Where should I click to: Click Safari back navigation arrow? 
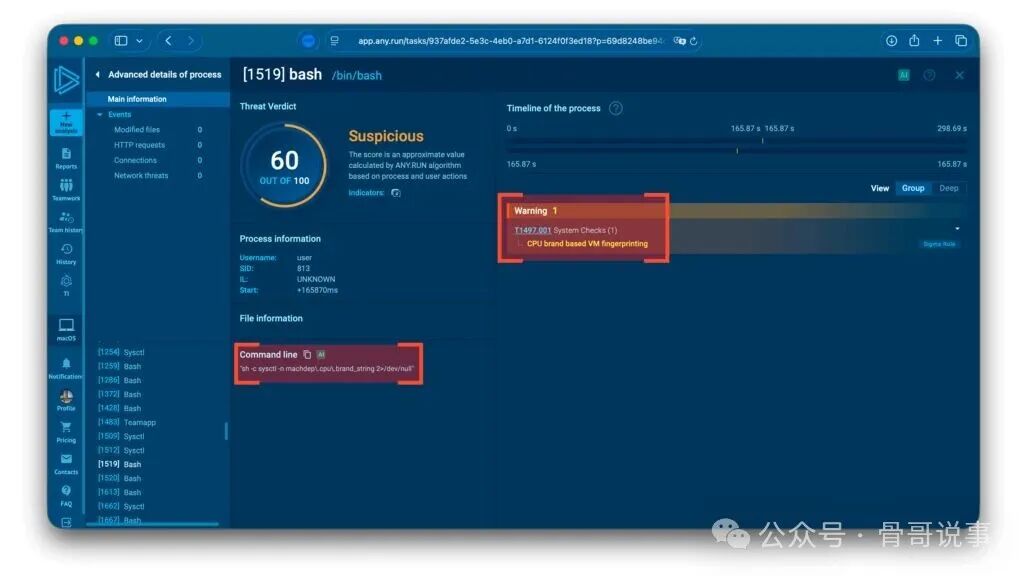[168, 40]
